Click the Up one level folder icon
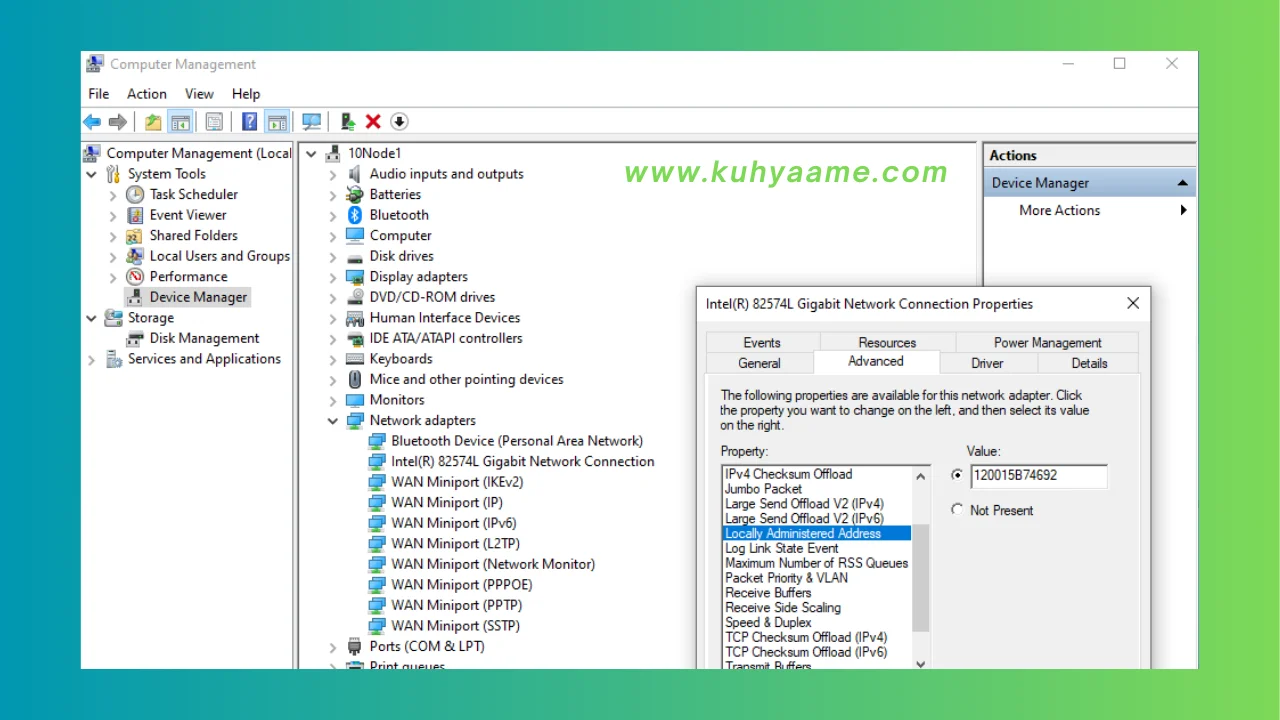Viewport: 1280px width, 720px height. click(153, 122)
